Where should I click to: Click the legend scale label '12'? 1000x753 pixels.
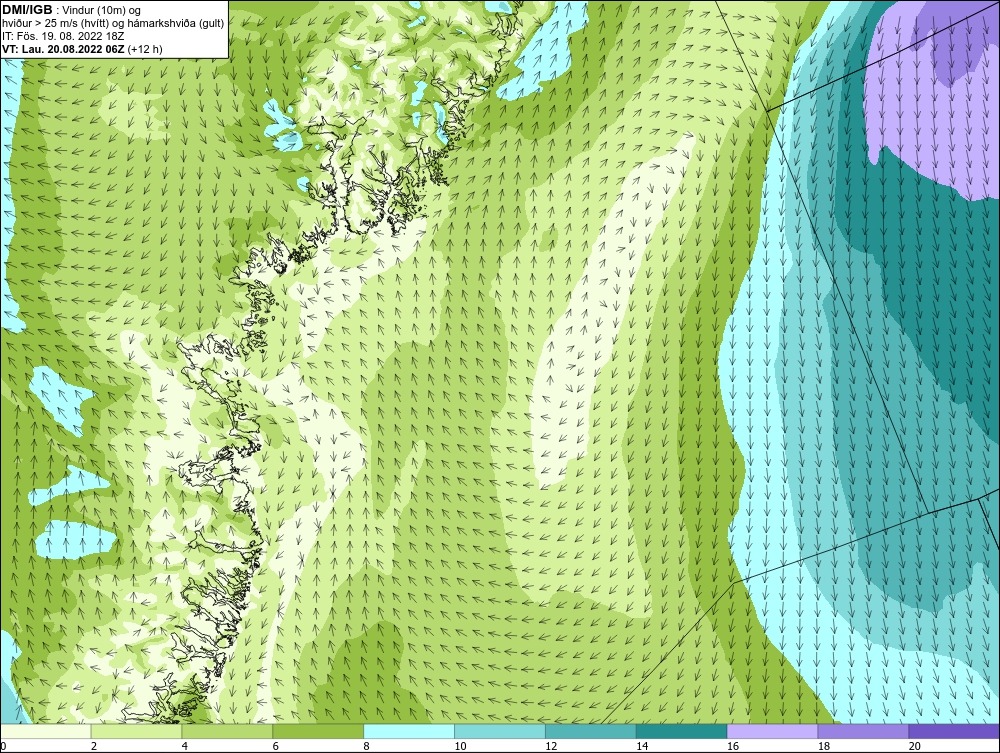click(x=551, y=746)
